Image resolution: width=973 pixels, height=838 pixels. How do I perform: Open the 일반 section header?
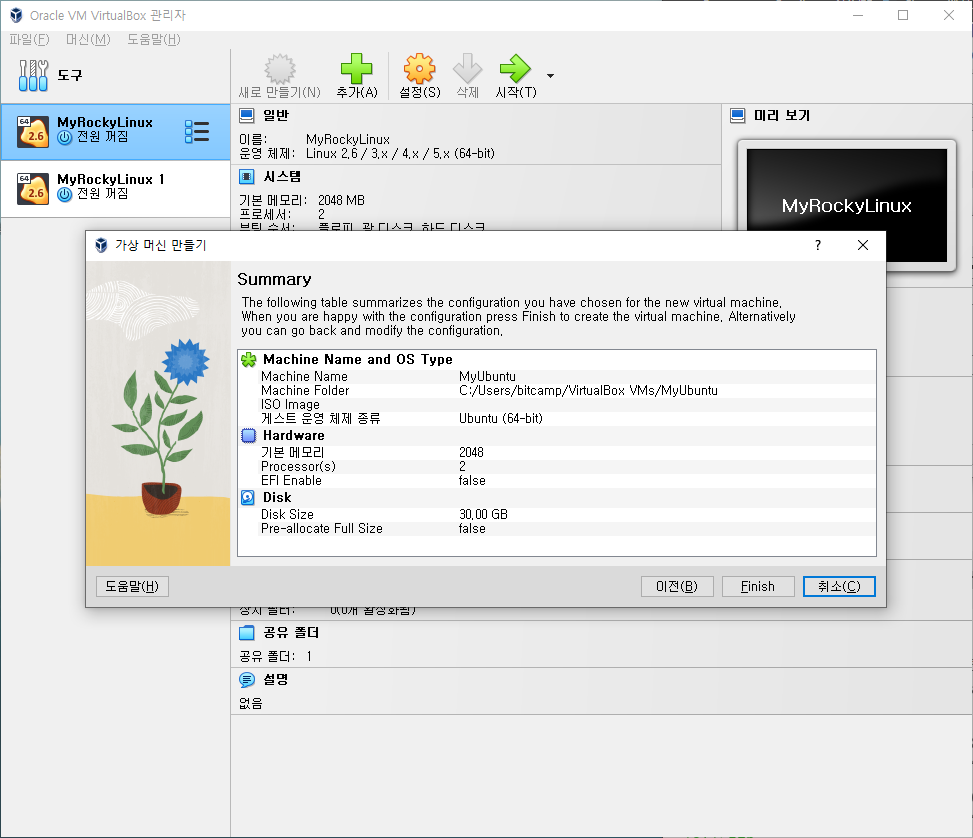pyautogui.click(x=276, y=115)
